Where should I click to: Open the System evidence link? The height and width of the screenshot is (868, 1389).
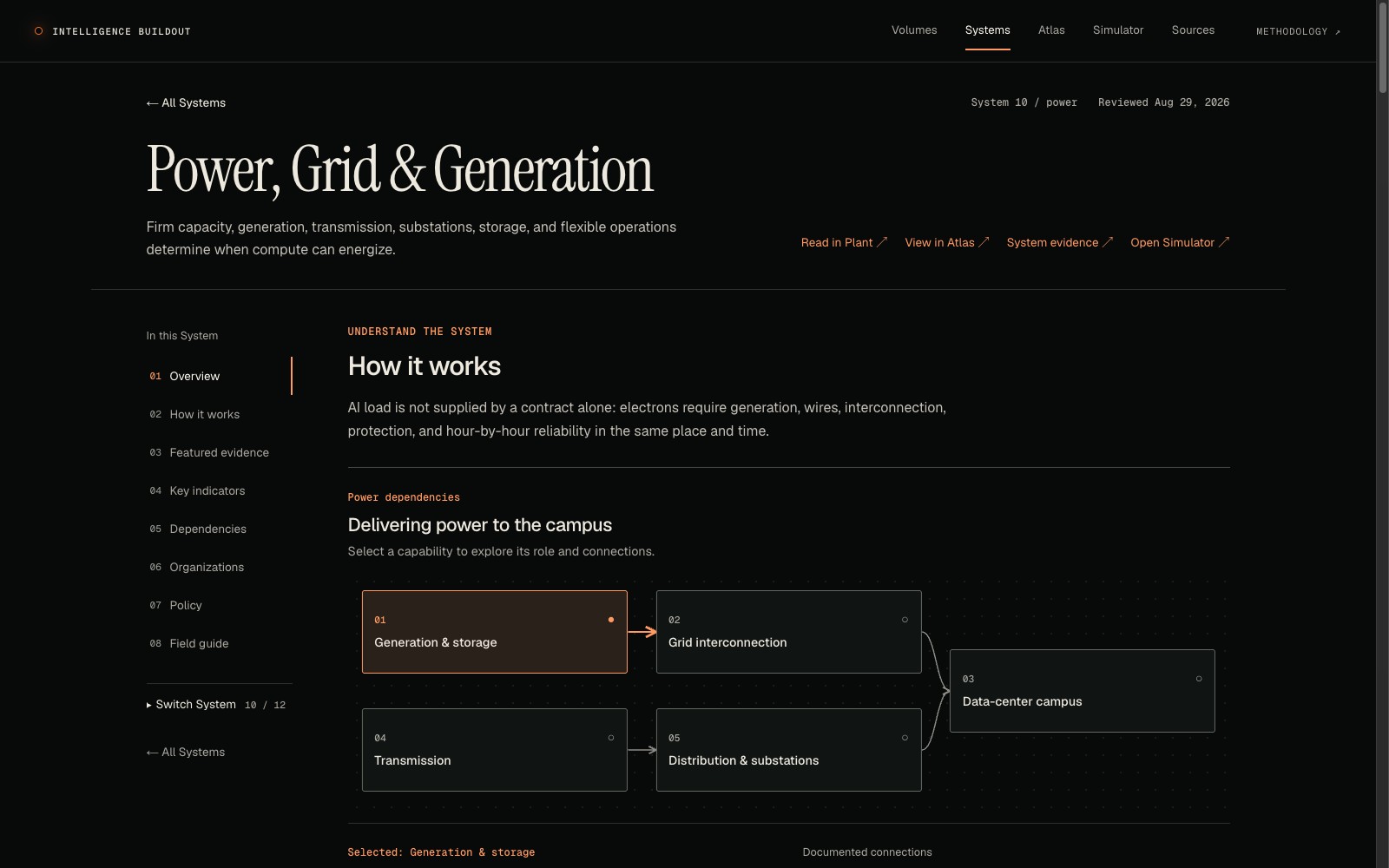click(1060, 242)
